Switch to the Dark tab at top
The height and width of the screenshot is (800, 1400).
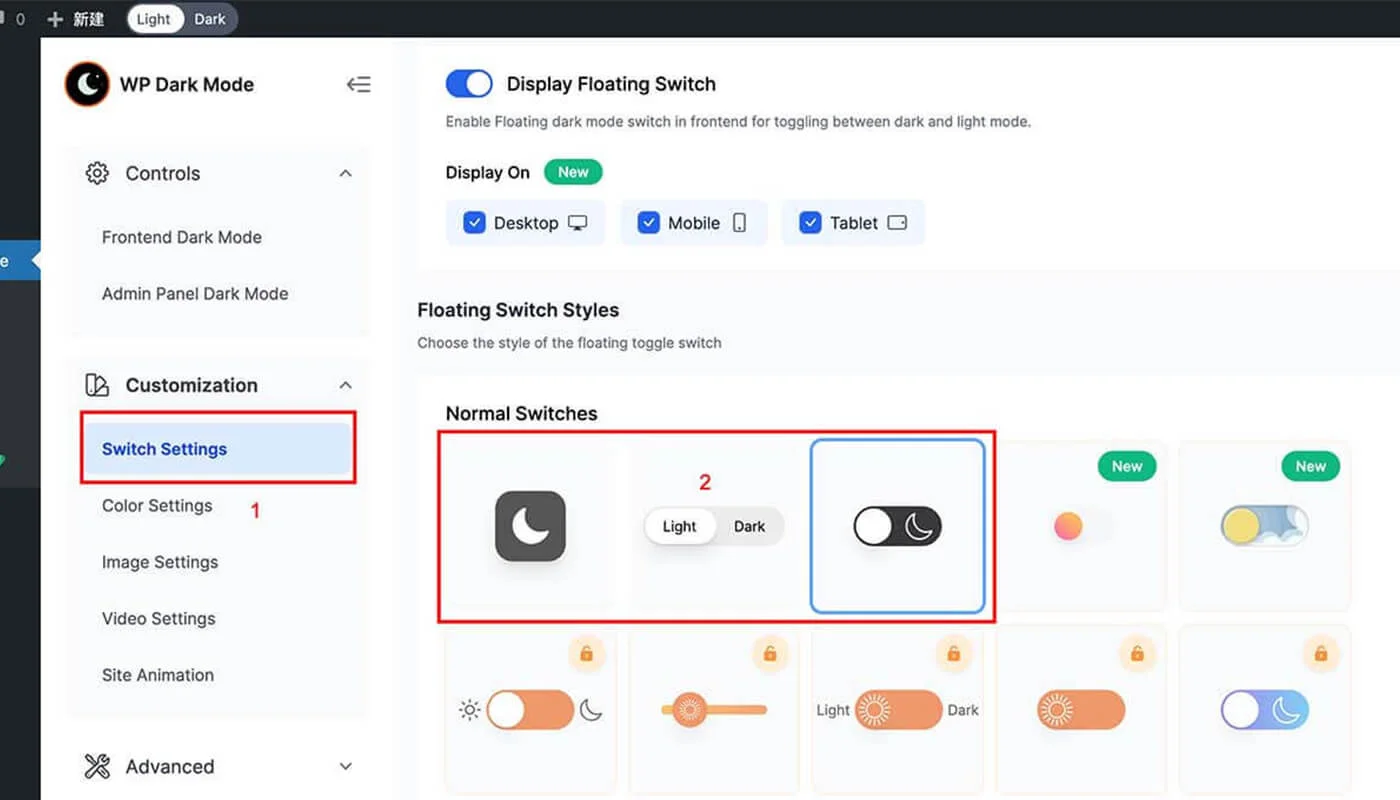[210, 18]
